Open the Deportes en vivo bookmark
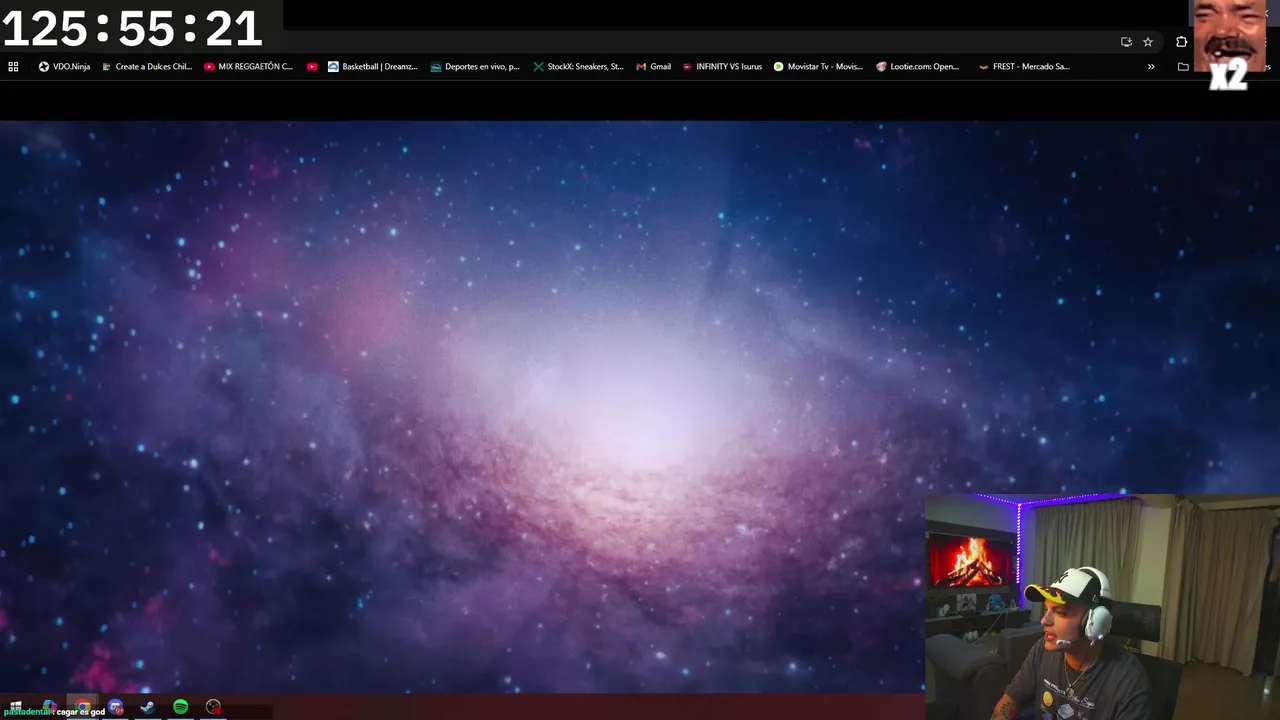Screen dimensions: 1280x720 (x=475, y=67)
